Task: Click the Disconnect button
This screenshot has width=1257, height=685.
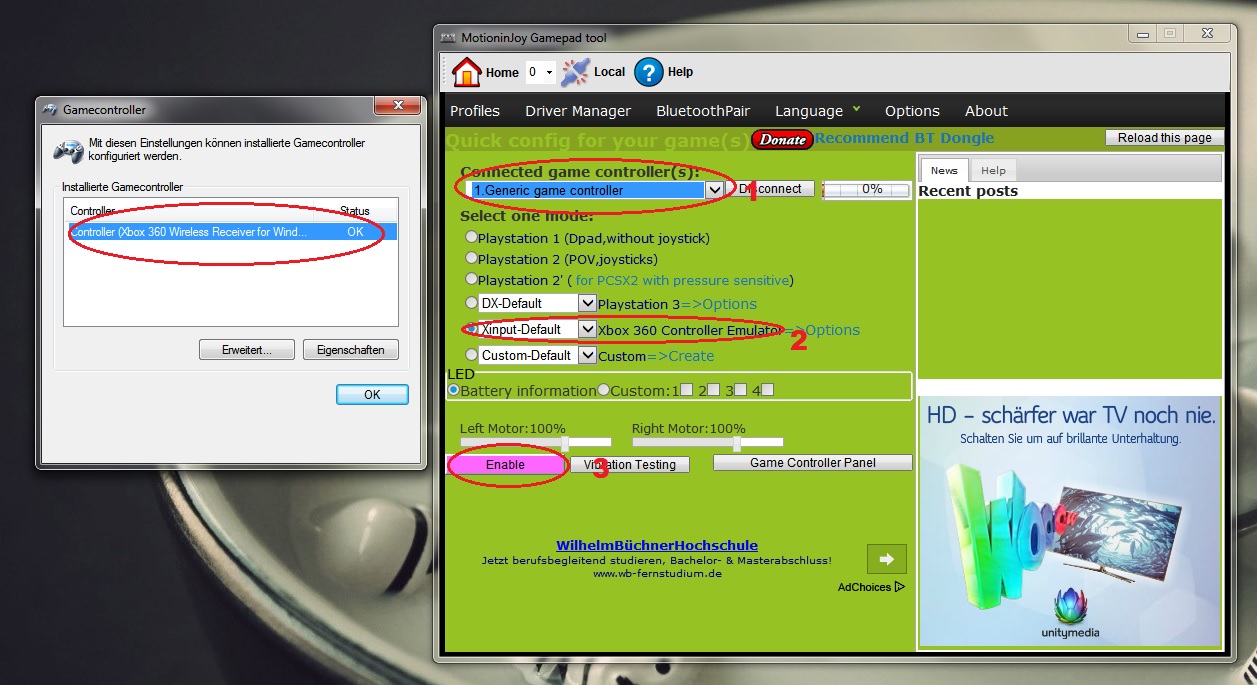Action: coord(771,189)
